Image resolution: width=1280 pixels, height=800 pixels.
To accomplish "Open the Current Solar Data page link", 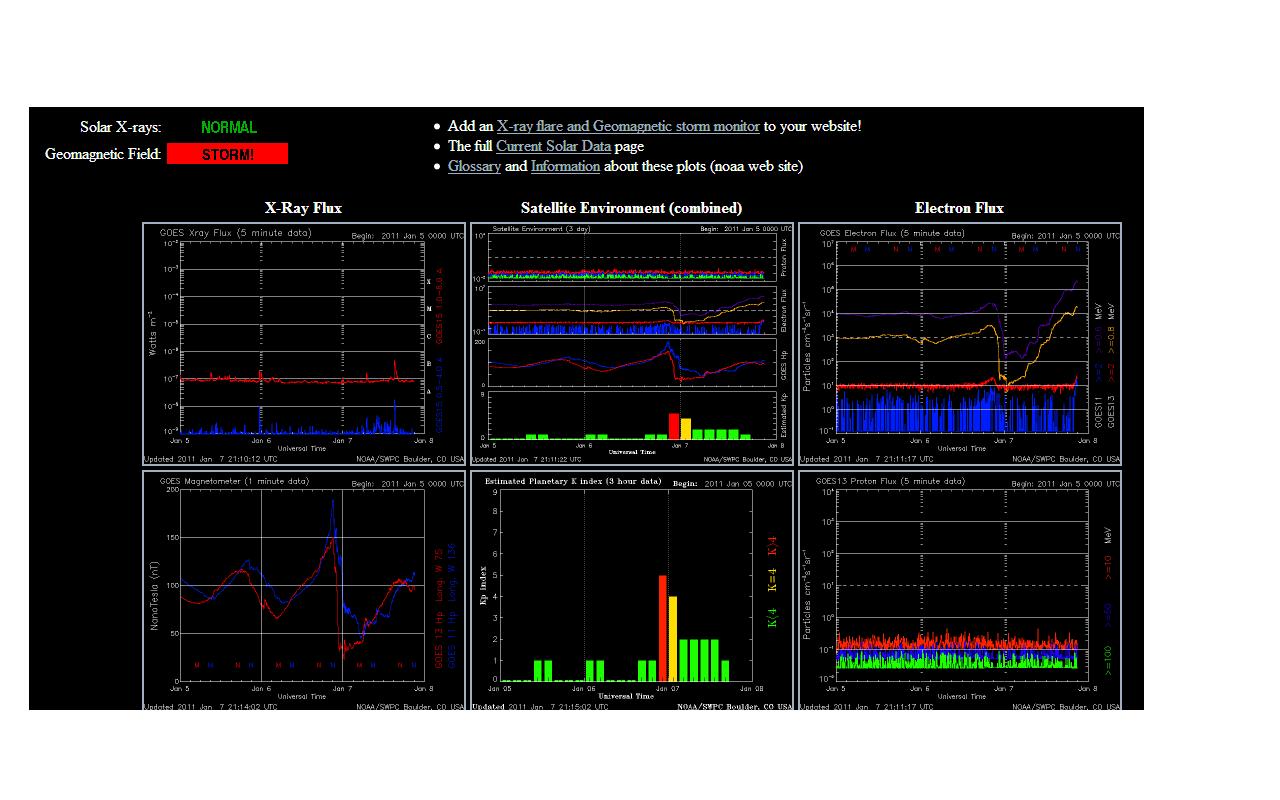I will point(553,146).
